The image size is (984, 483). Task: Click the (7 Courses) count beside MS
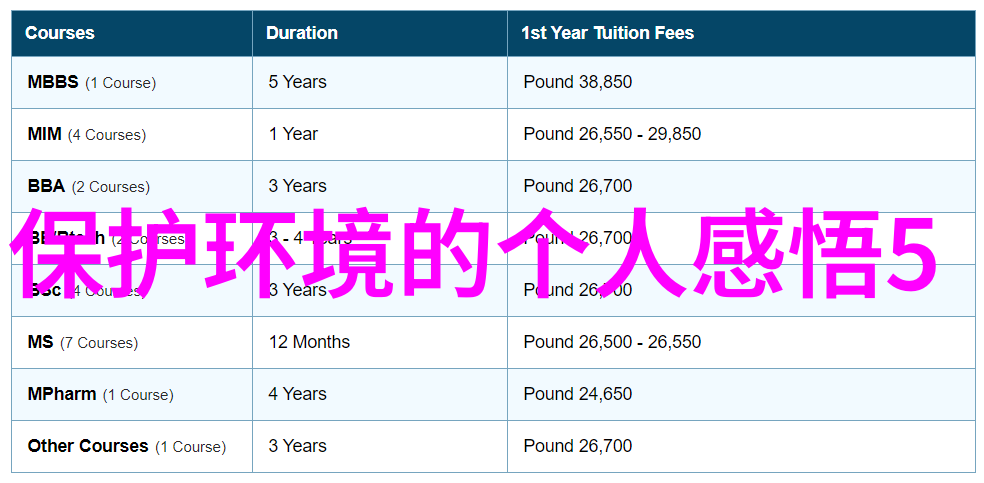click(x=99, y=343)
